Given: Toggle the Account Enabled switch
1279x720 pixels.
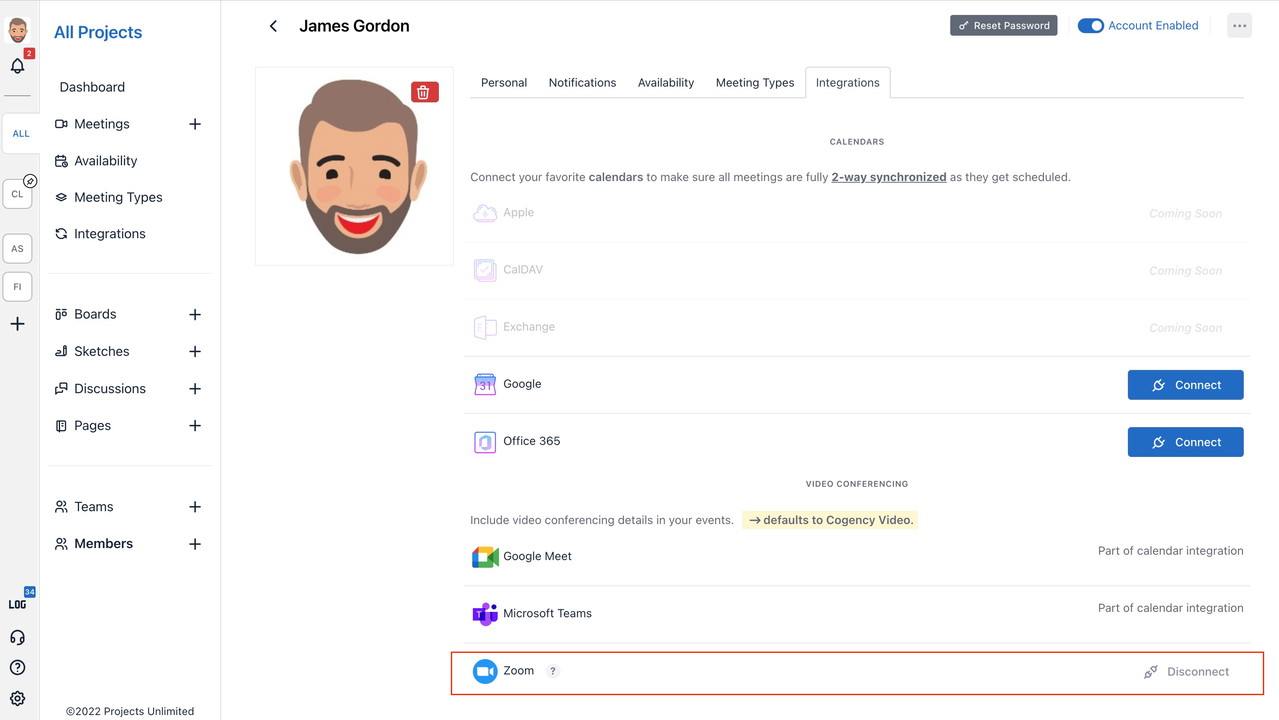Looking at the screenshot, I should pos(1090,26).
